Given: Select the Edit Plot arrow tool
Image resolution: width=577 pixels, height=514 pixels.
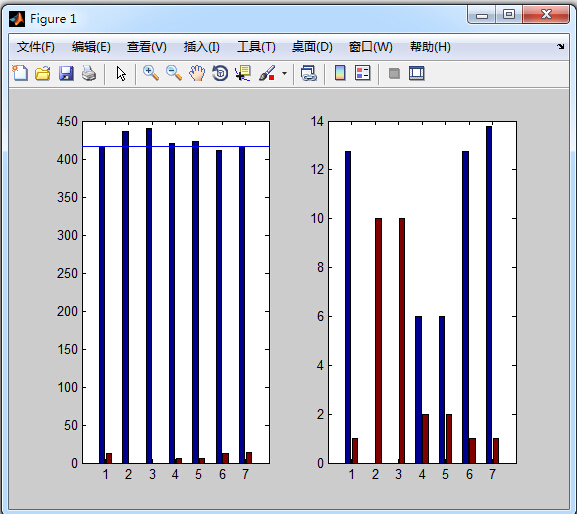Looking at the screenshot, I should click(x=121, y=74).
